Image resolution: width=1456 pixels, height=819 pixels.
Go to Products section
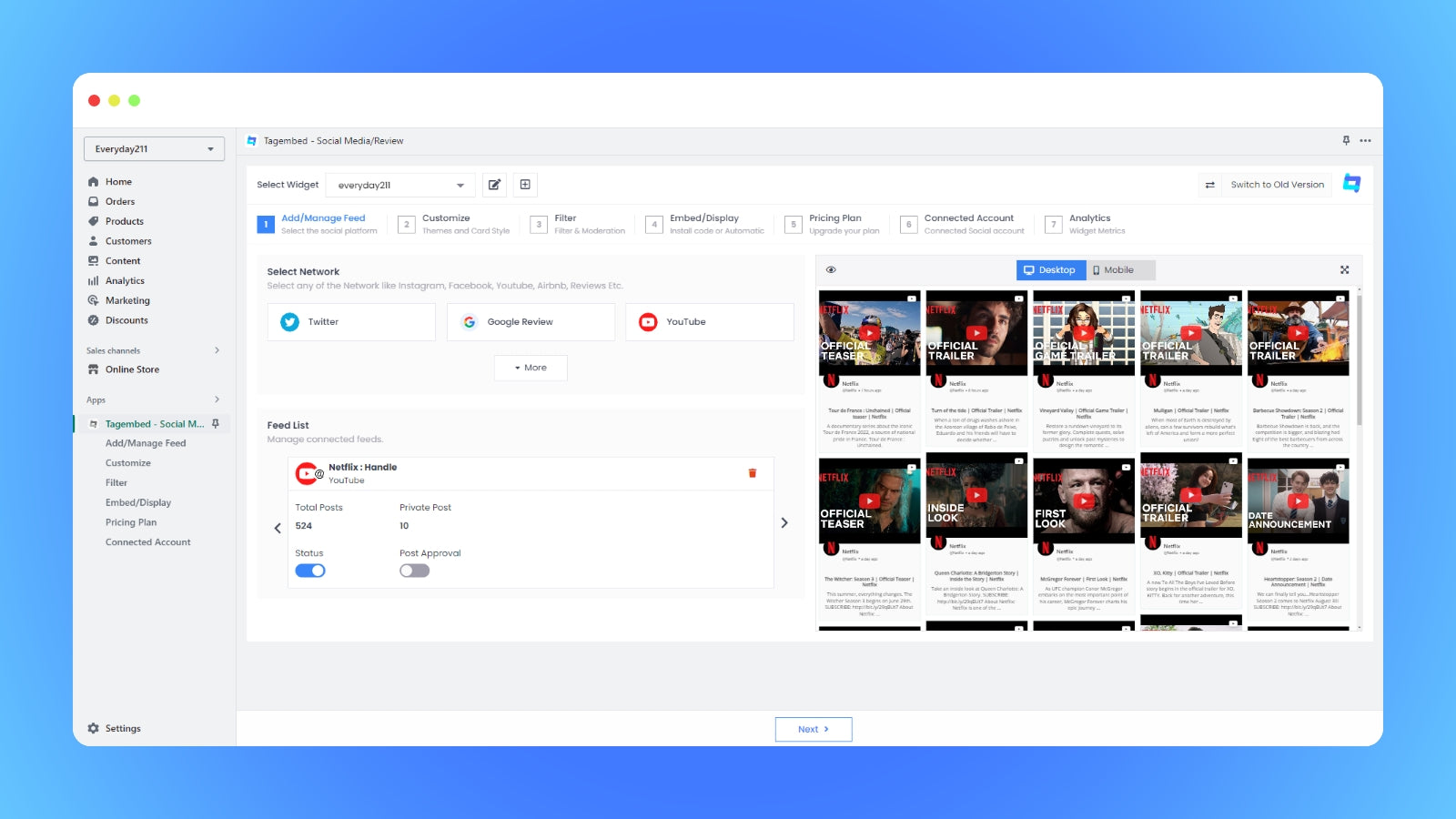[124, 221]
